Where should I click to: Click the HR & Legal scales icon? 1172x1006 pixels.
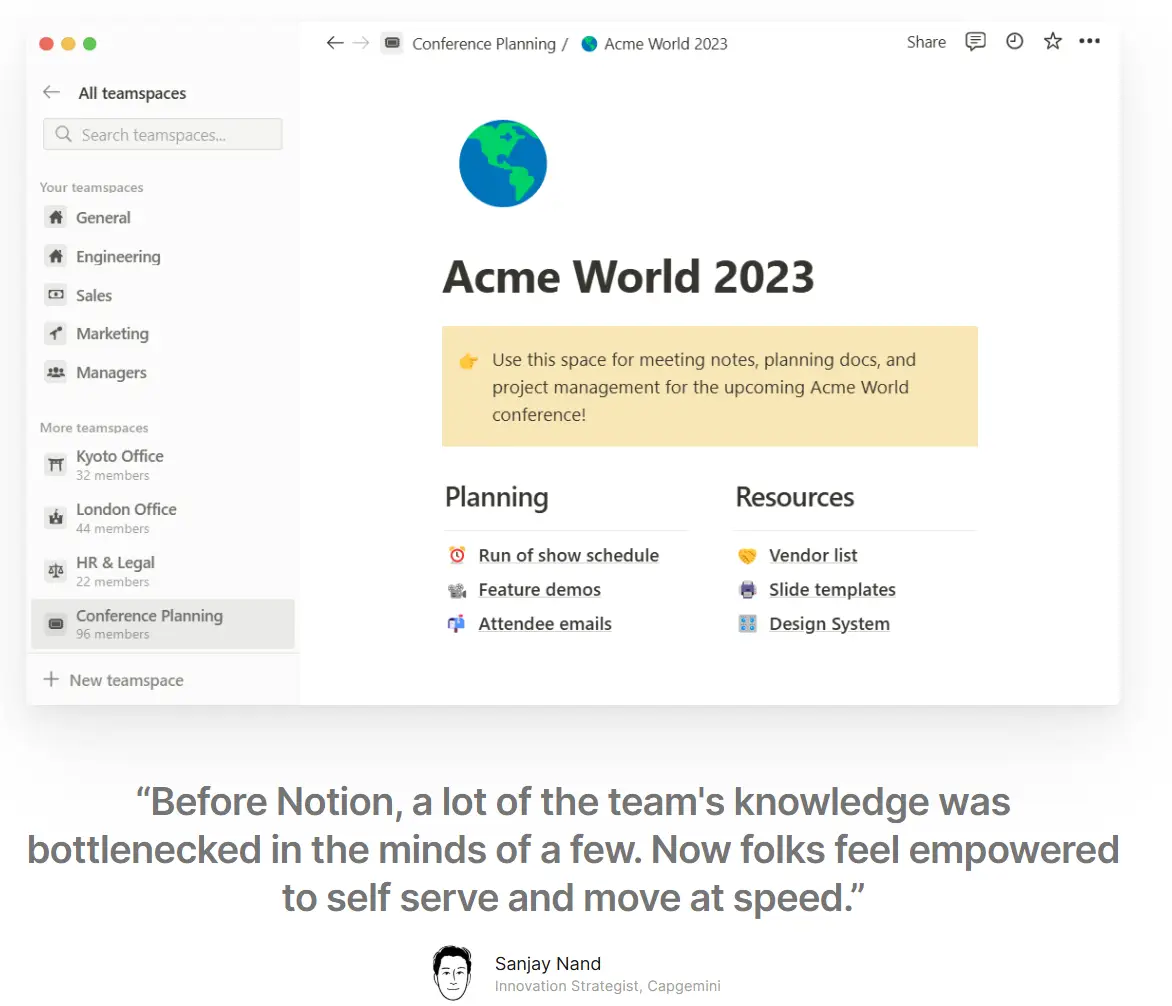pos(56,570)
